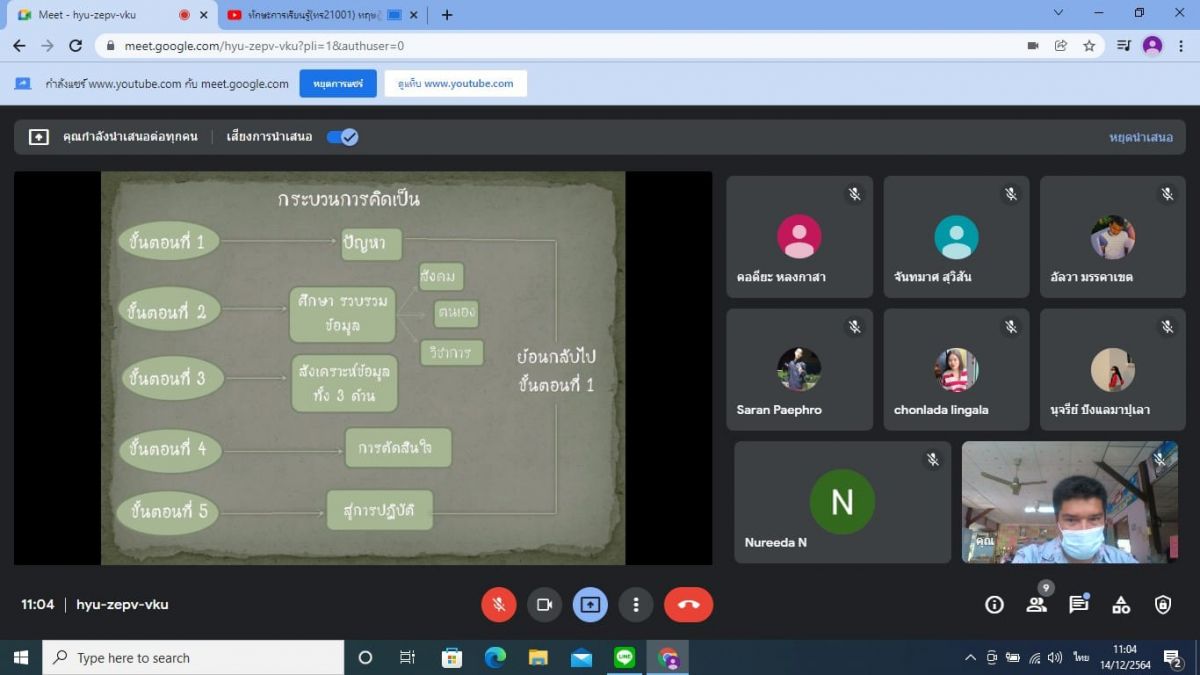Unmute the microphone button
Viewport: 1200px width, 675px height.
coord(498,604)
